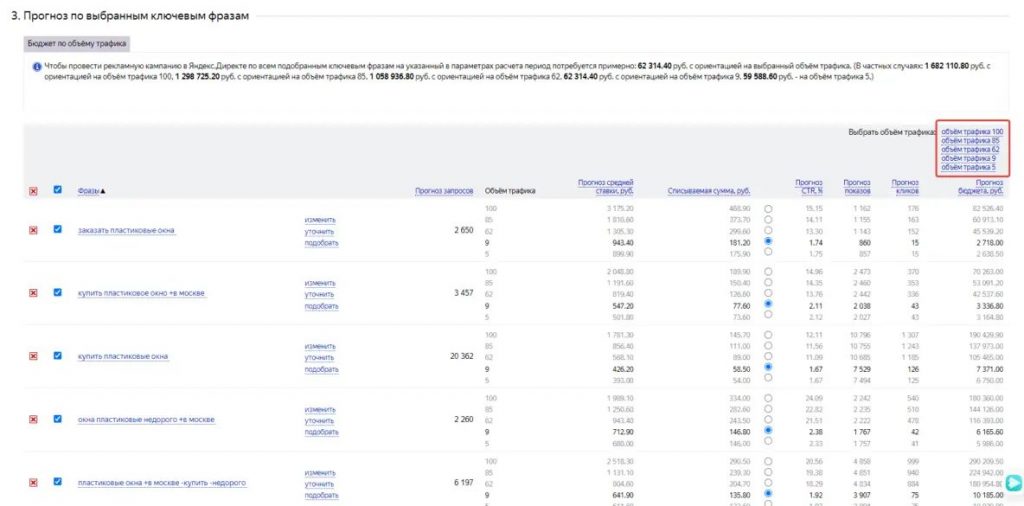
Task: Sort by the 'Фразы' column header
Action: 89,191
